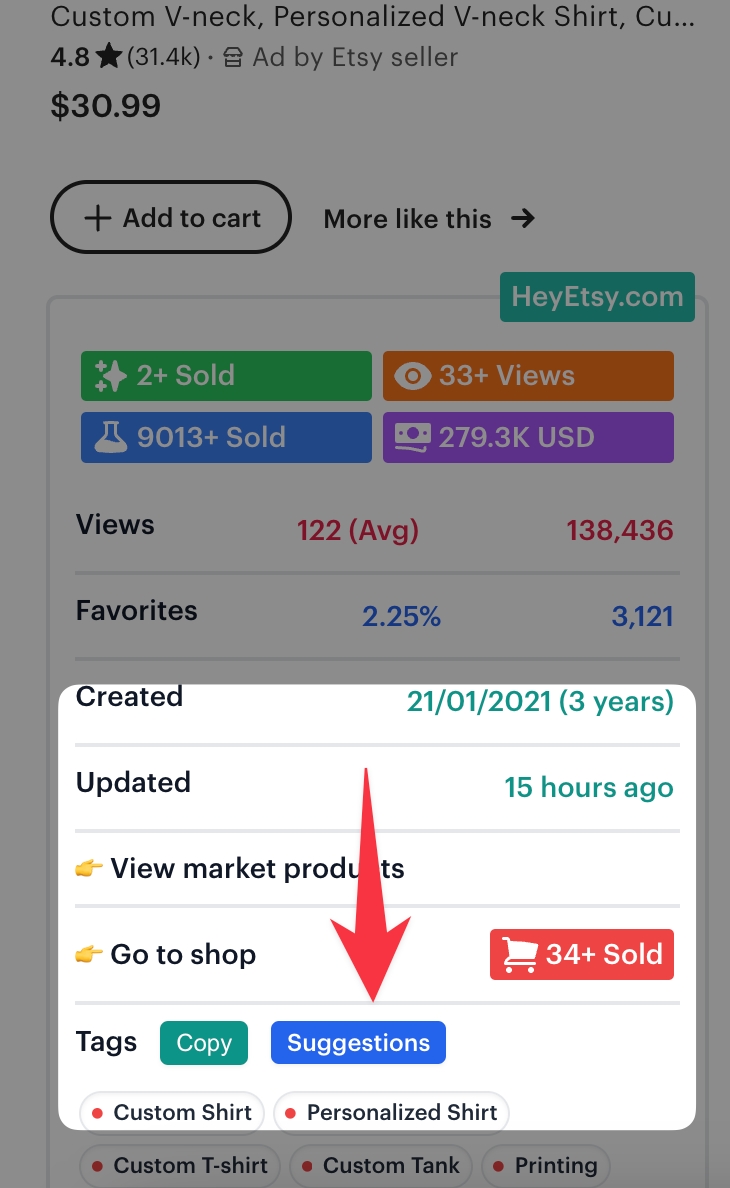Click the flask icon on 9013+ Sold badge
Screen dimensions: 730x1188
point(109,438)
